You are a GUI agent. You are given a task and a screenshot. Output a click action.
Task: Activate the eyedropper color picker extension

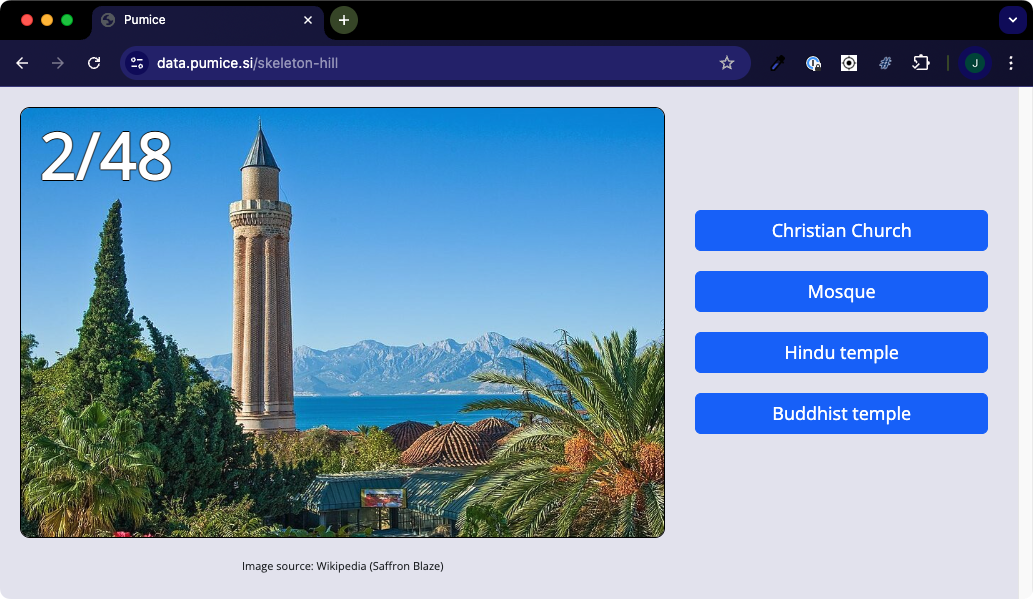(x=778, y=63)
